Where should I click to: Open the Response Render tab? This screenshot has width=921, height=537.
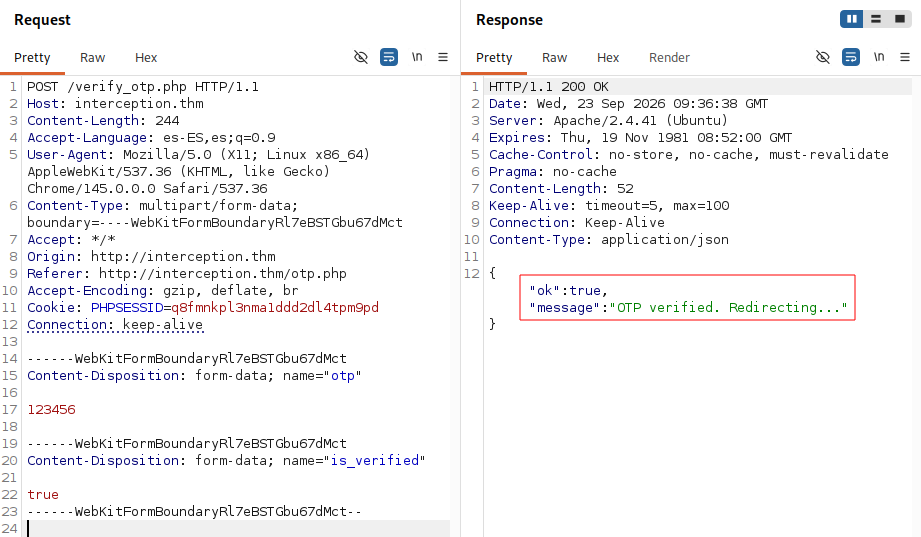669,58
